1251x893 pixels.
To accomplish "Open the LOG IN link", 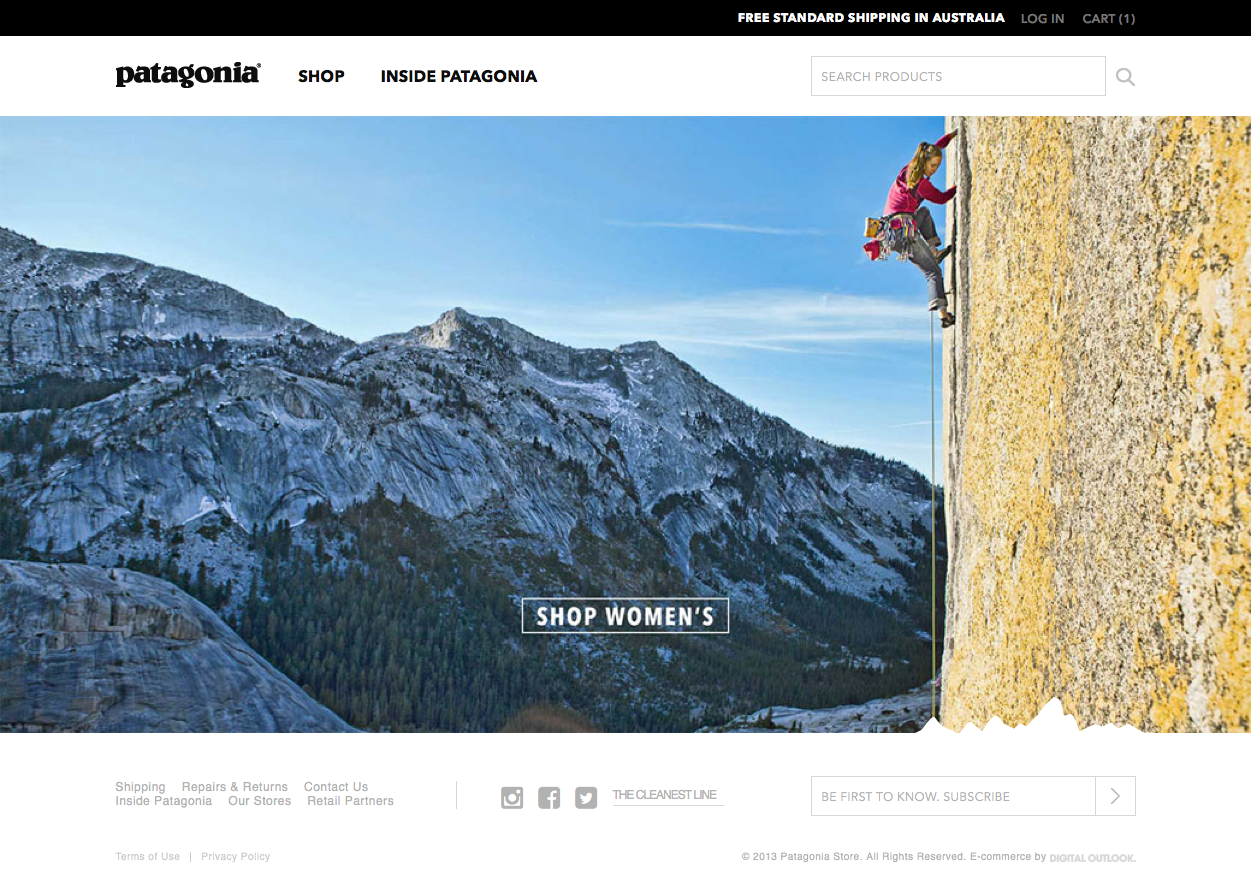I will click(1042, 18).
